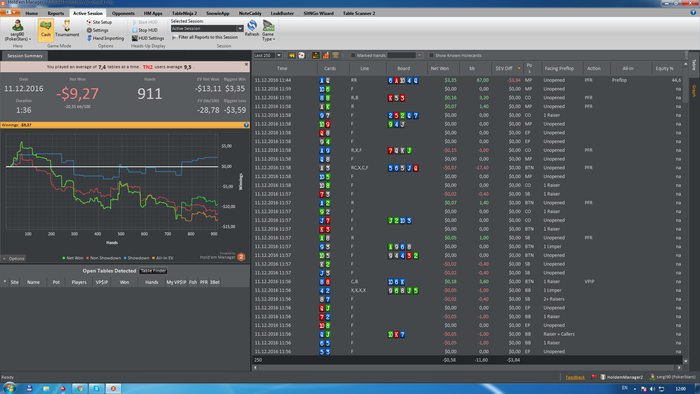This screenshot has width=700, height=394.
Task: Open the Feedback link
Action: click(575, 377)
